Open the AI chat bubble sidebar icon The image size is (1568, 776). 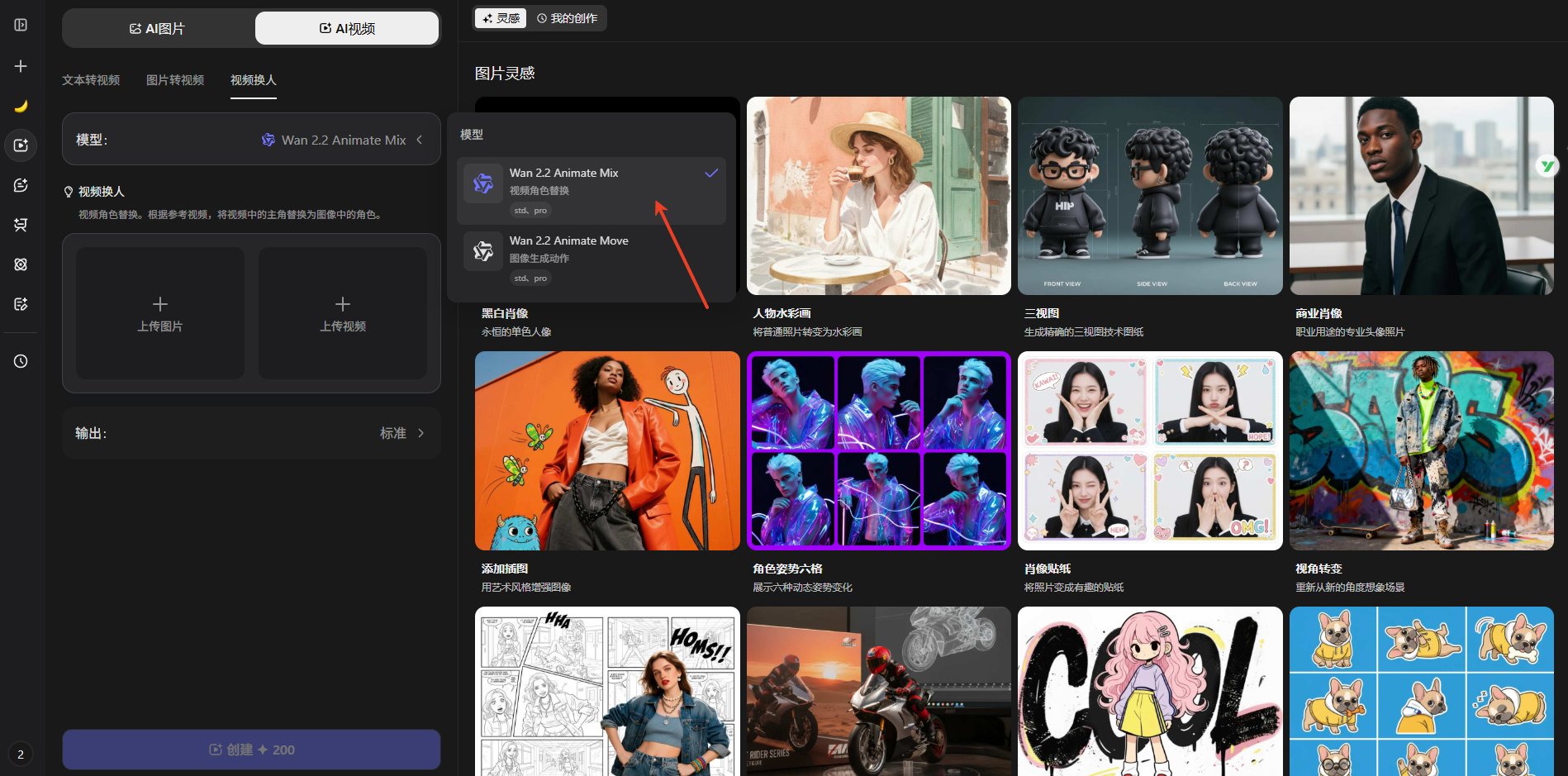point(21,185)
